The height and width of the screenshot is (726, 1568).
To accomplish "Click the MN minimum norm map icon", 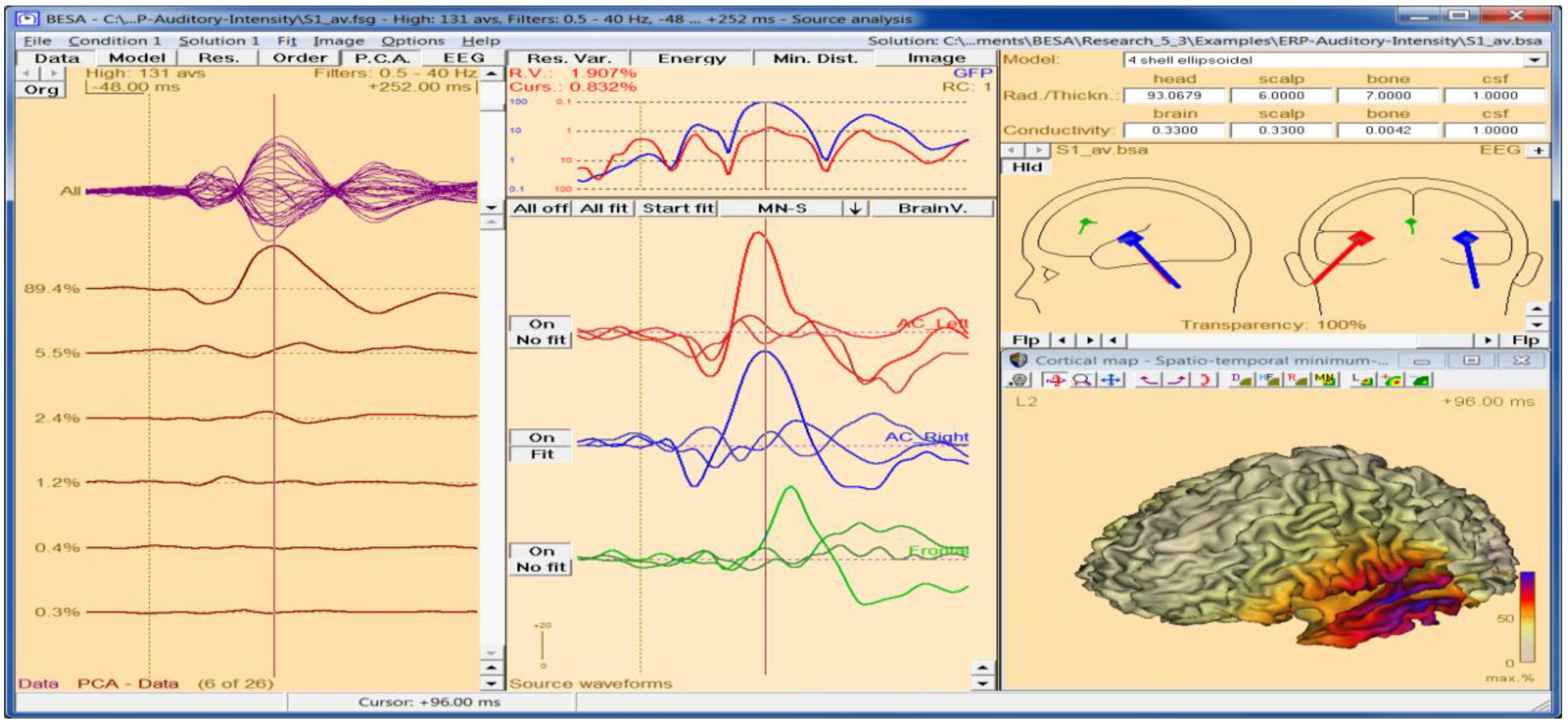I will pyautogui.click(x=1325, y=380).
